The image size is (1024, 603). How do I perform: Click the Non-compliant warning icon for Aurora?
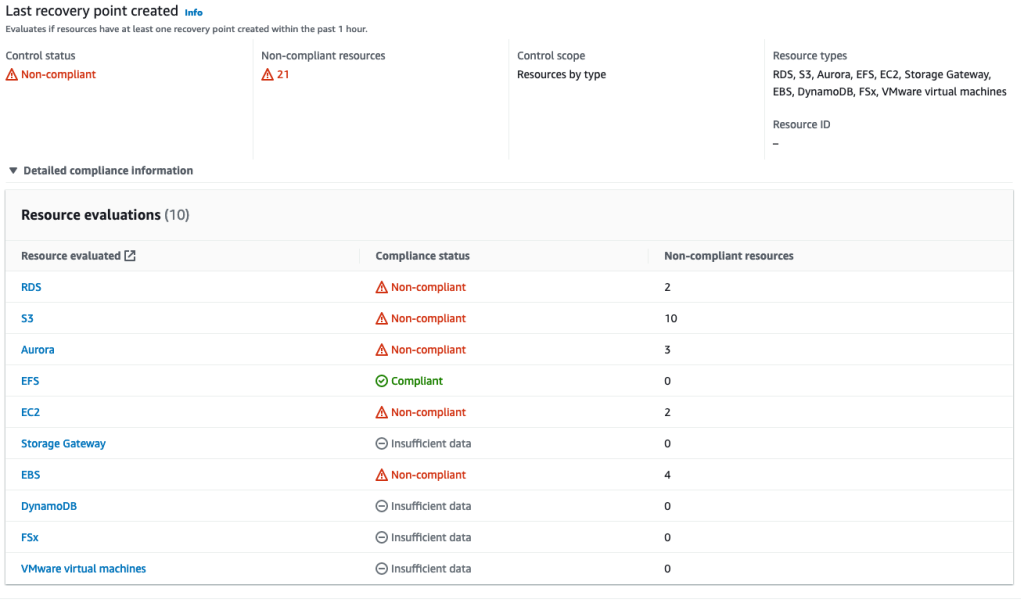pyautogui.click(x=380, y=349)
